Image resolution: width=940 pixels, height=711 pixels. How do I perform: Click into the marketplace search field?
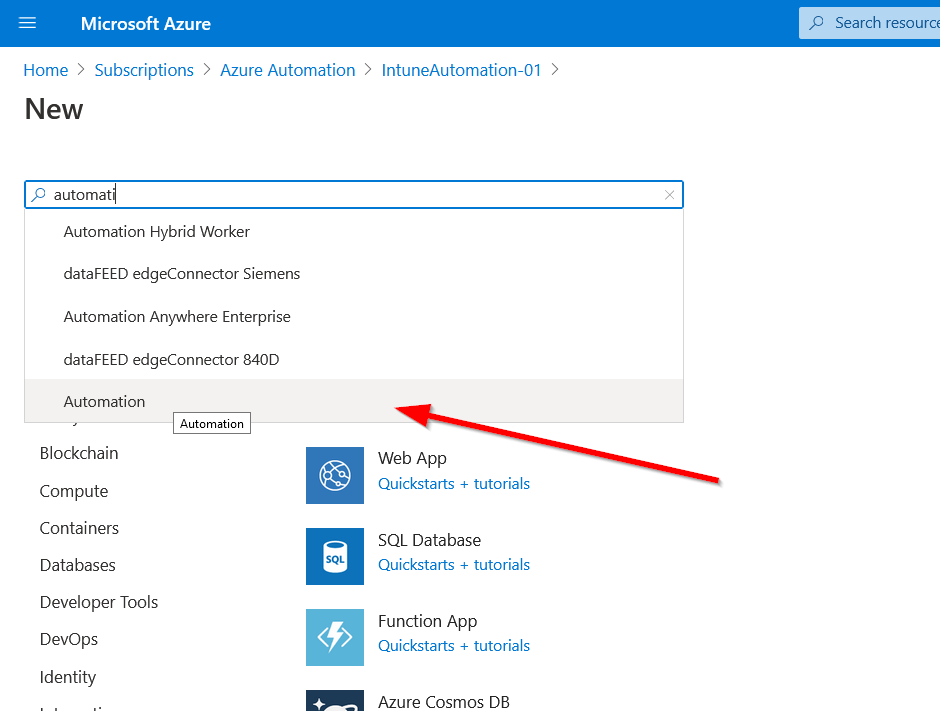(x=354, y=195)
